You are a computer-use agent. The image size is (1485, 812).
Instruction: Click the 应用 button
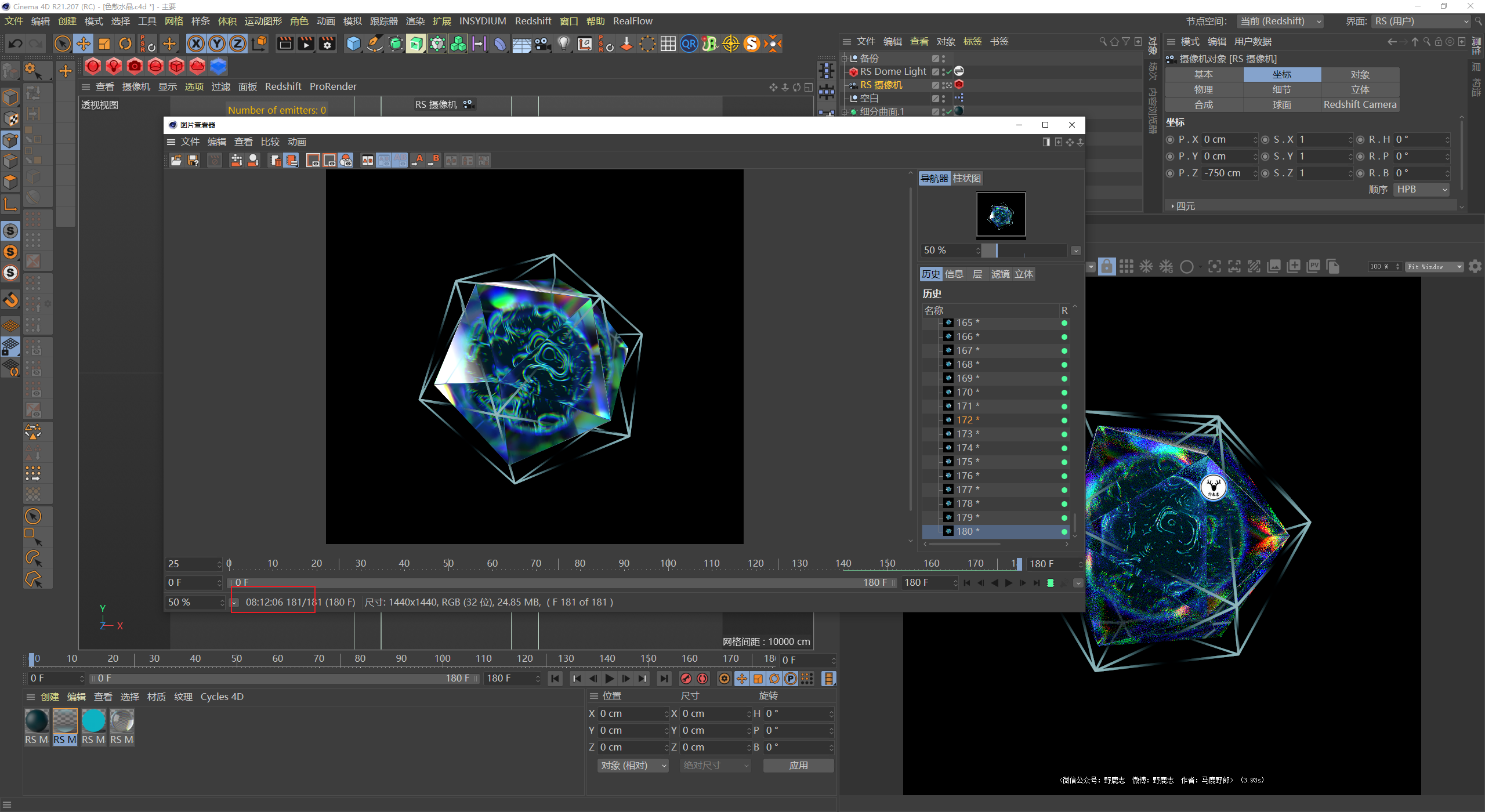tap(798, 766)
